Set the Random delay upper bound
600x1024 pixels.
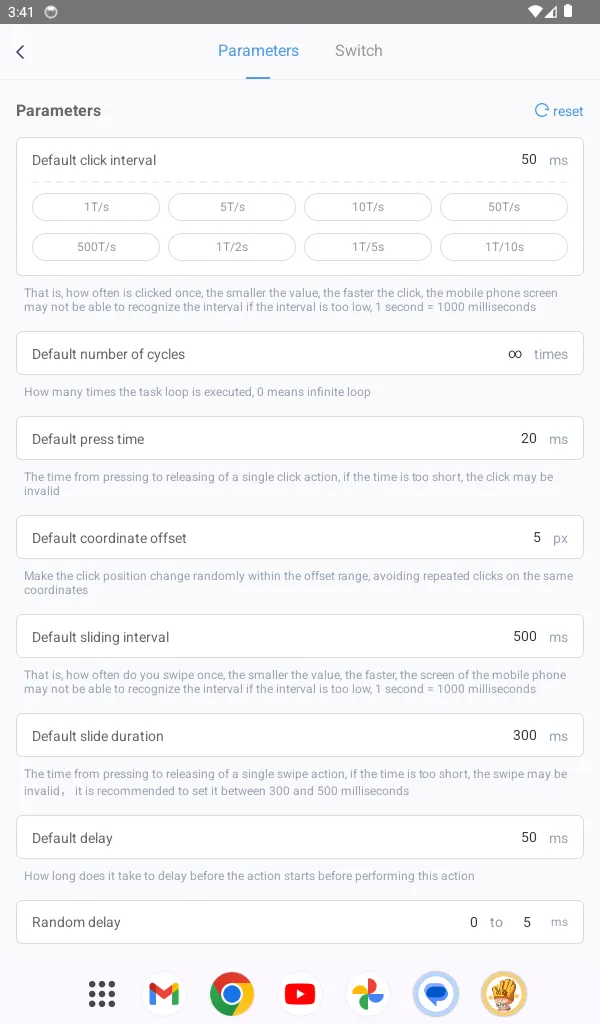tap(527, 922)
